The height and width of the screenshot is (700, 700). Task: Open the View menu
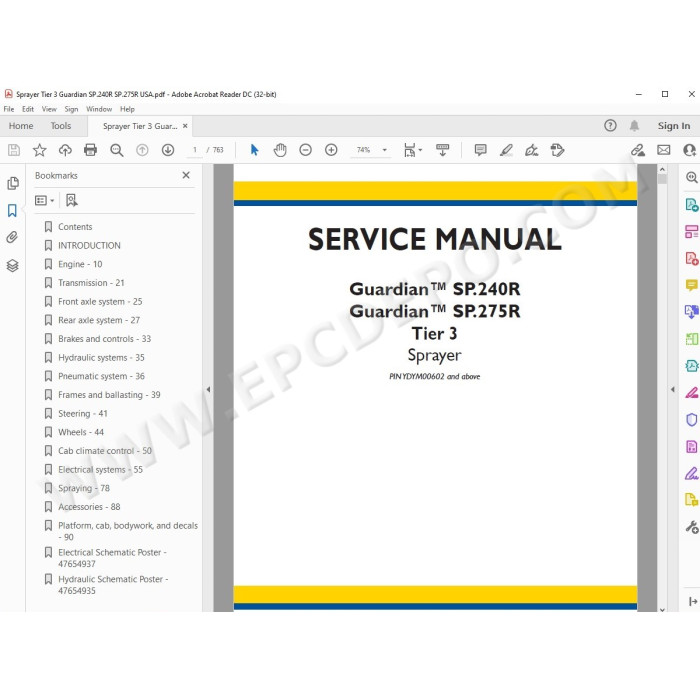click(49, 109)
